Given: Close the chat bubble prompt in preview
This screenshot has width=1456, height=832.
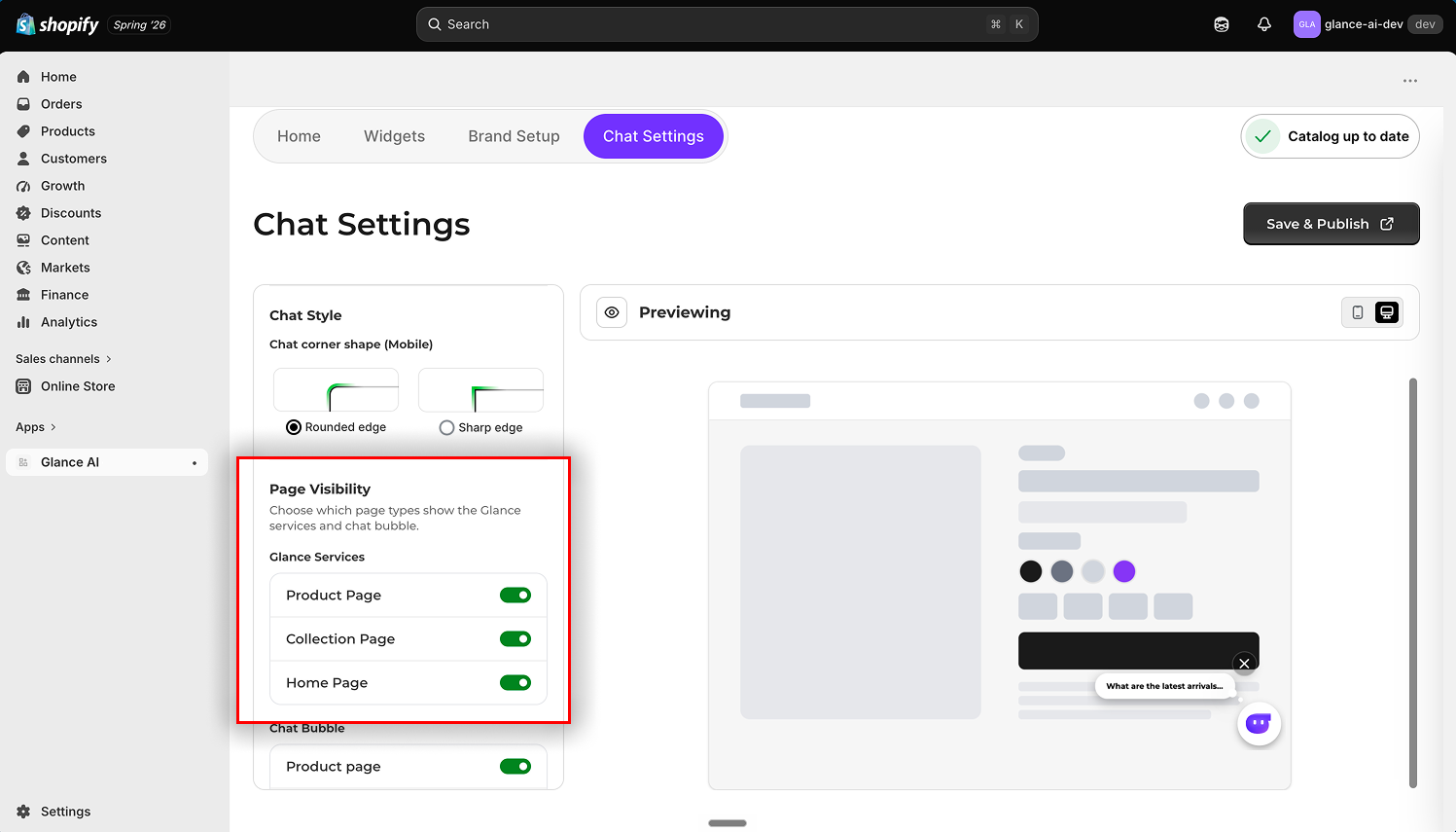Looking at the screenshot, I should 1244,664.
